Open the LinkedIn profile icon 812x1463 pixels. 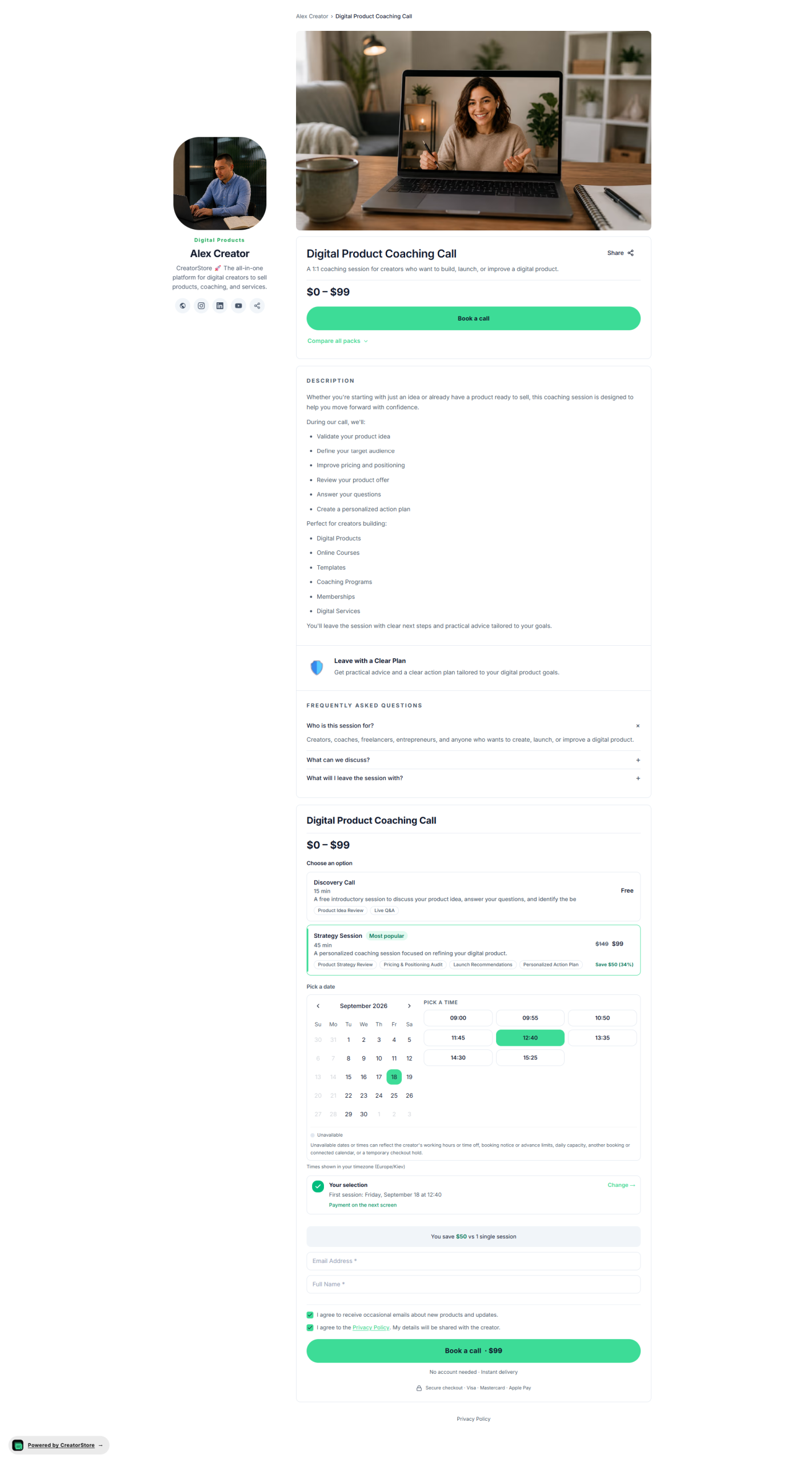click(219, 306)
